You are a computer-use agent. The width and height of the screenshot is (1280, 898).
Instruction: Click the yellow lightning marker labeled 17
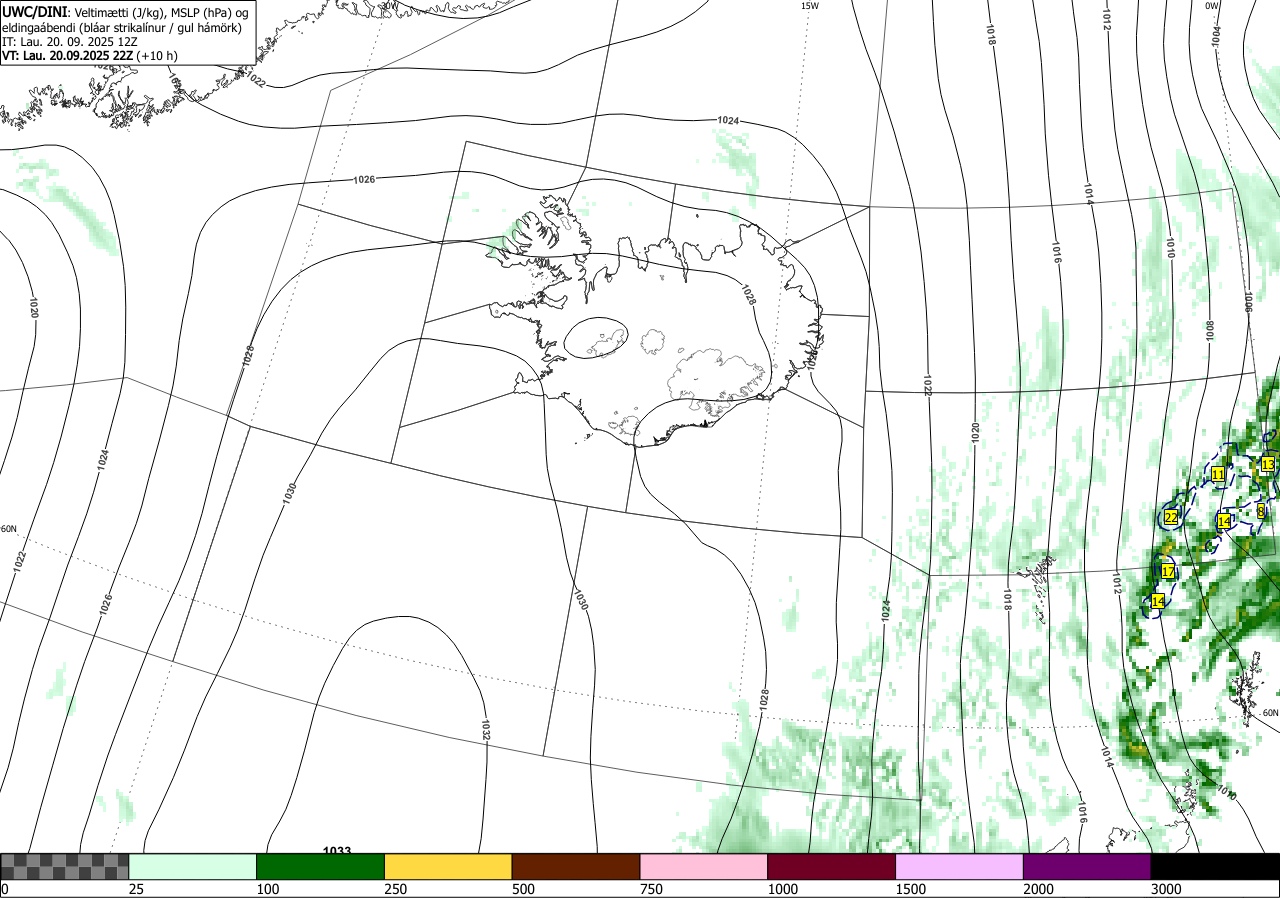(1167, 572)
